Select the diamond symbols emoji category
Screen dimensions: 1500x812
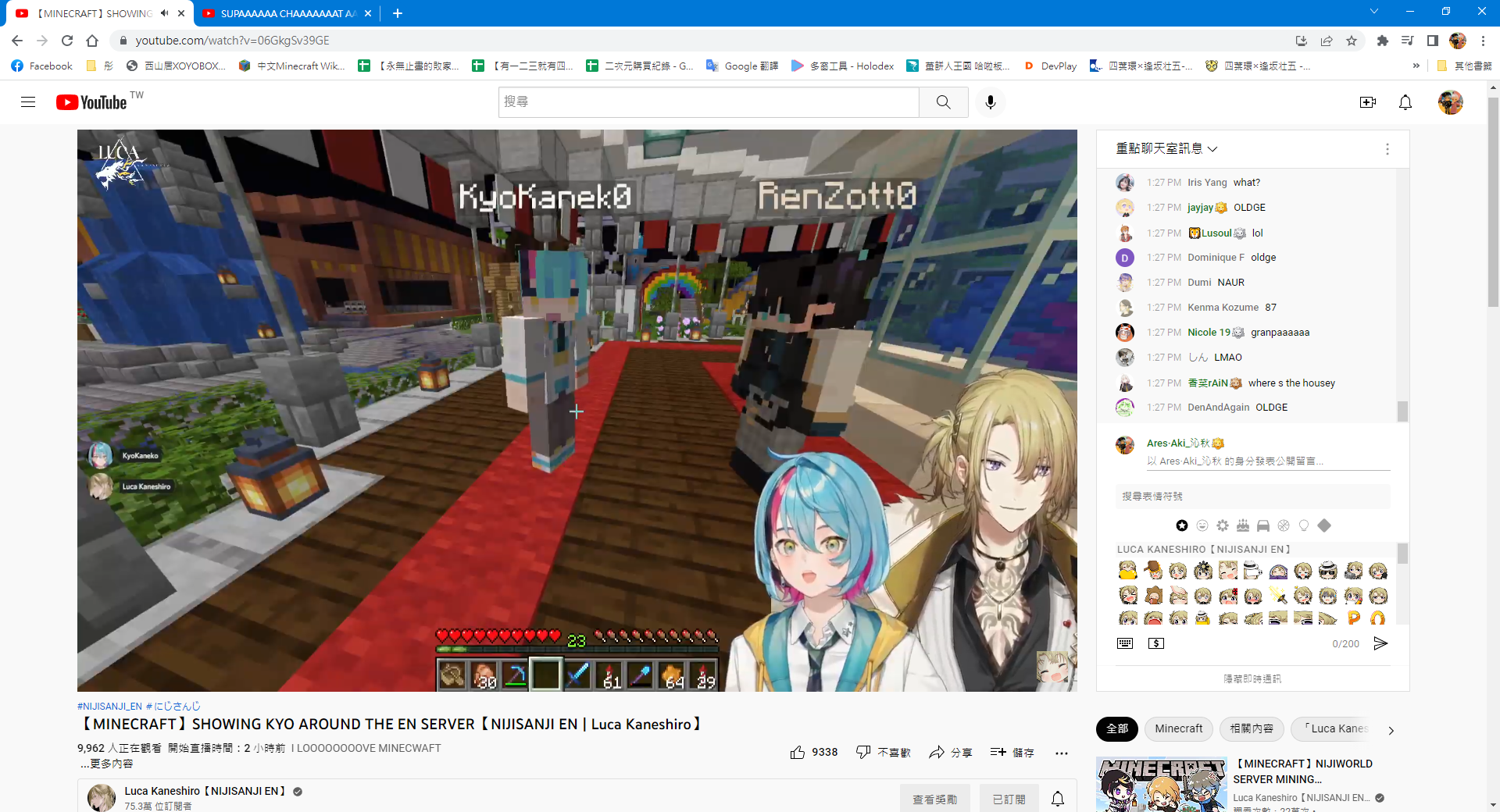[1324, 525]
